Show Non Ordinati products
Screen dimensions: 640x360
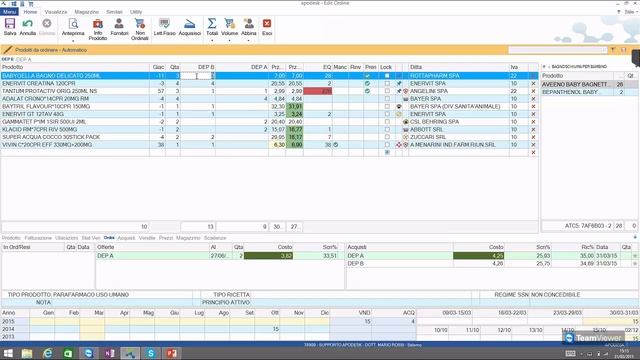click(x=140, y=29)
